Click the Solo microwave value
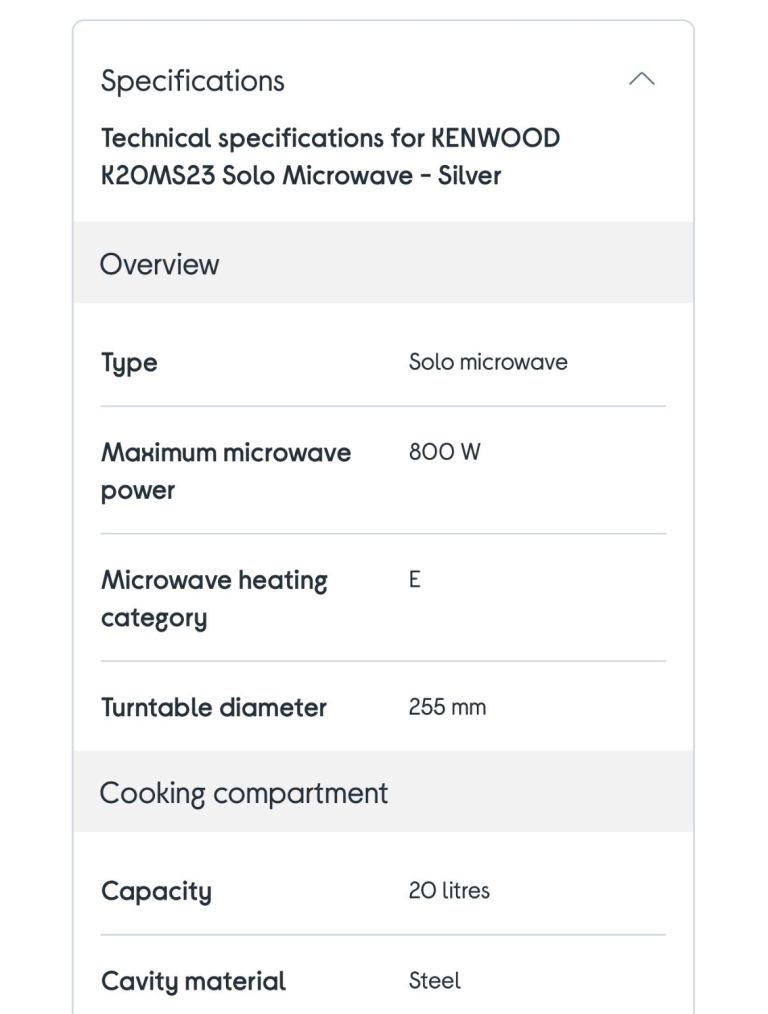This screenshot has height=1014, width=768. pos(488,361)
